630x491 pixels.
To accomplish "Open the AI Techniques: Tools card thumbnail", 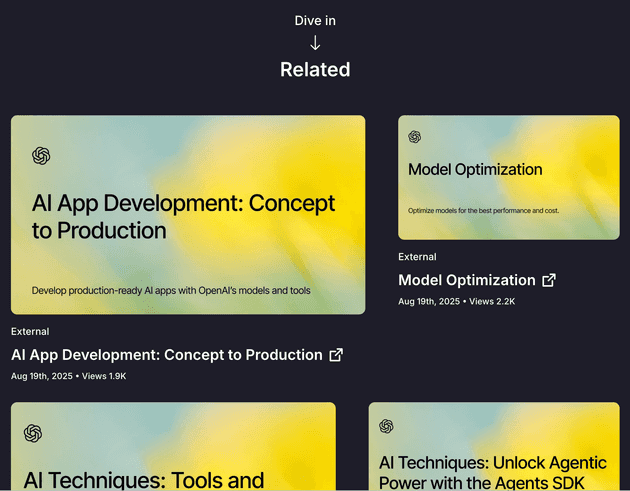I will (x=173, y=450).
